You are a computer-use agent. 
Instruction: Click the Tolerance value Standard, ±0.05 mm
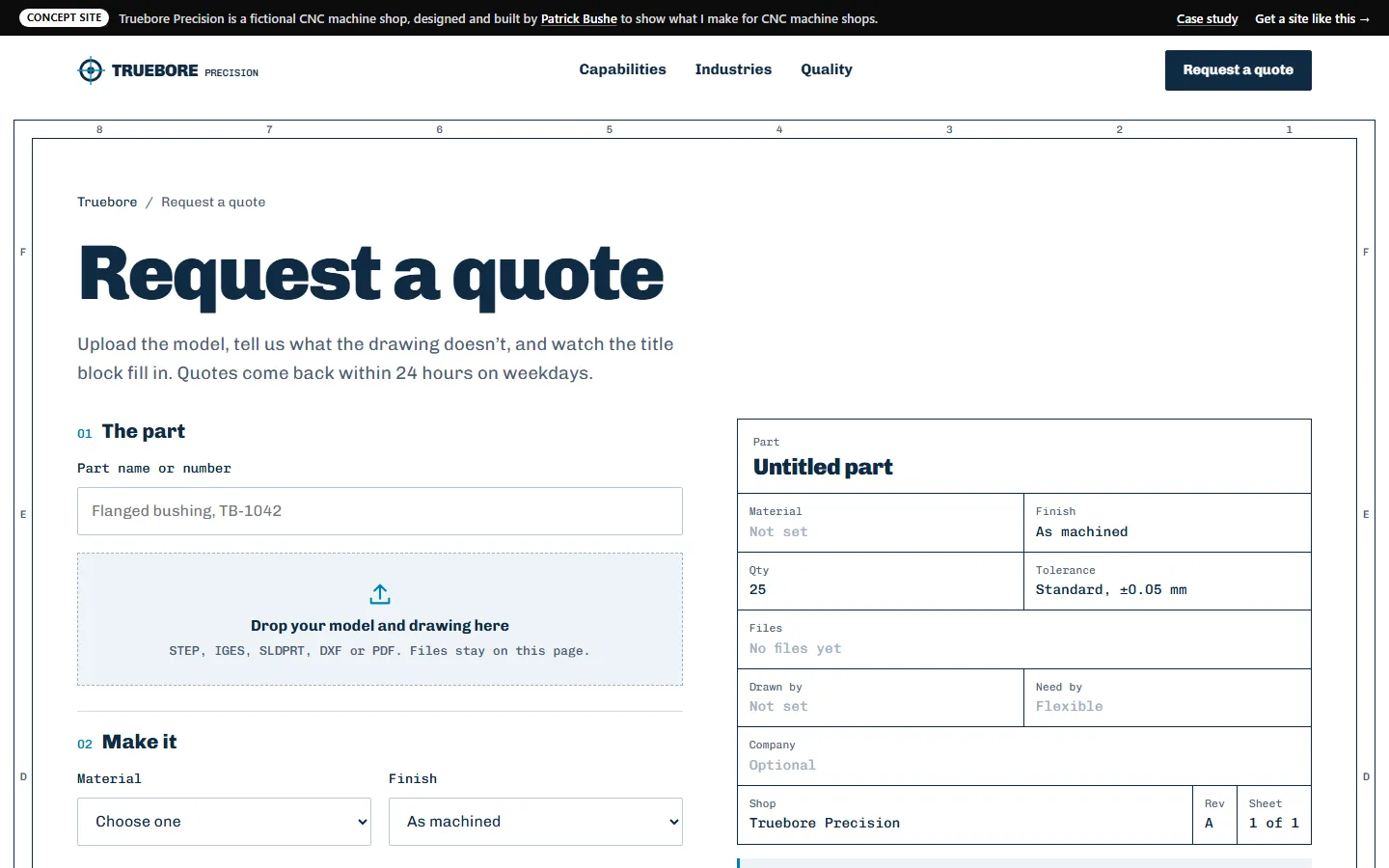coord(1111,589)
